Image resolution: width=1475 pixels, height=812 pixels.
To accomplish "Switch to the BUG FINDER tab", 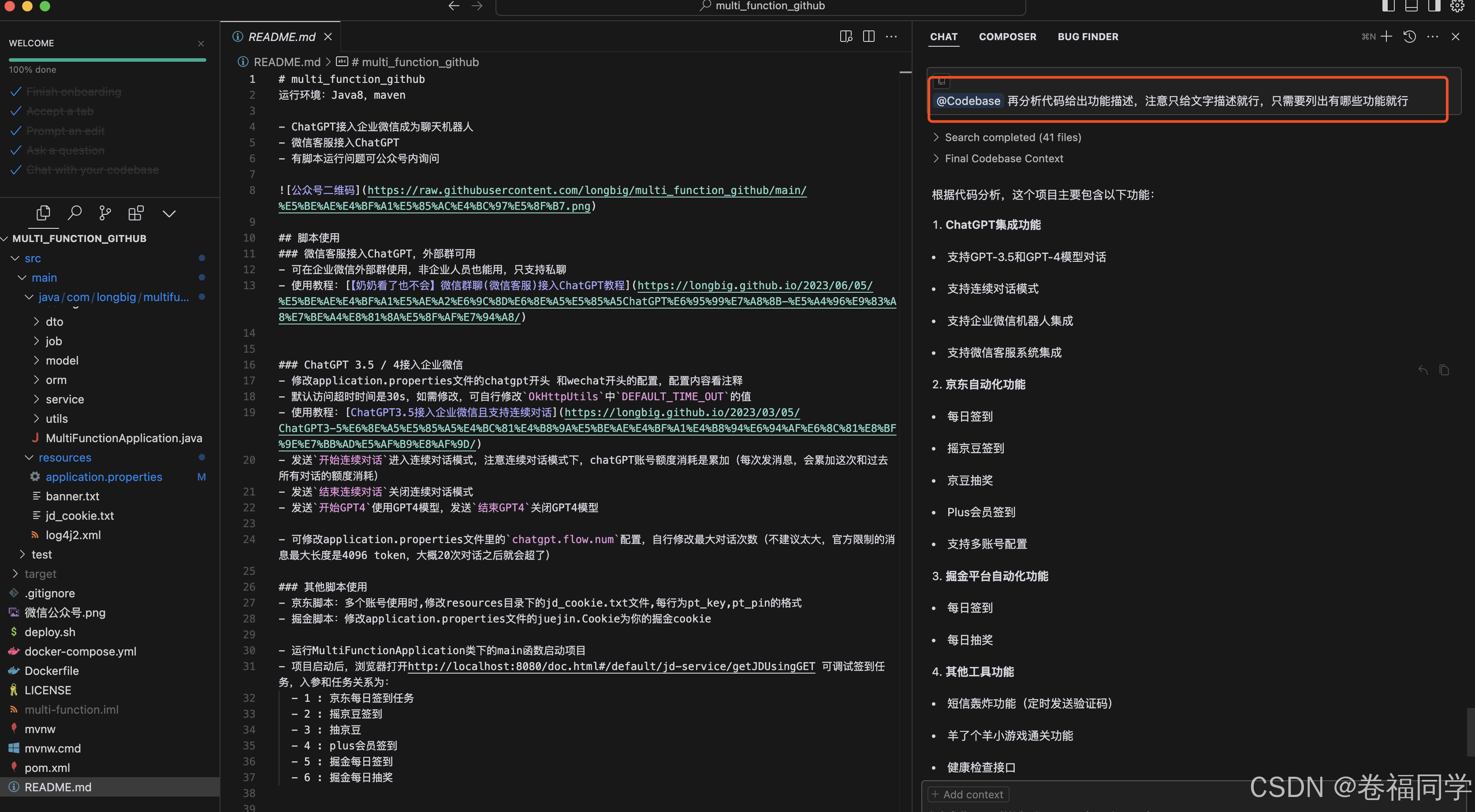I will [1088, 36].
